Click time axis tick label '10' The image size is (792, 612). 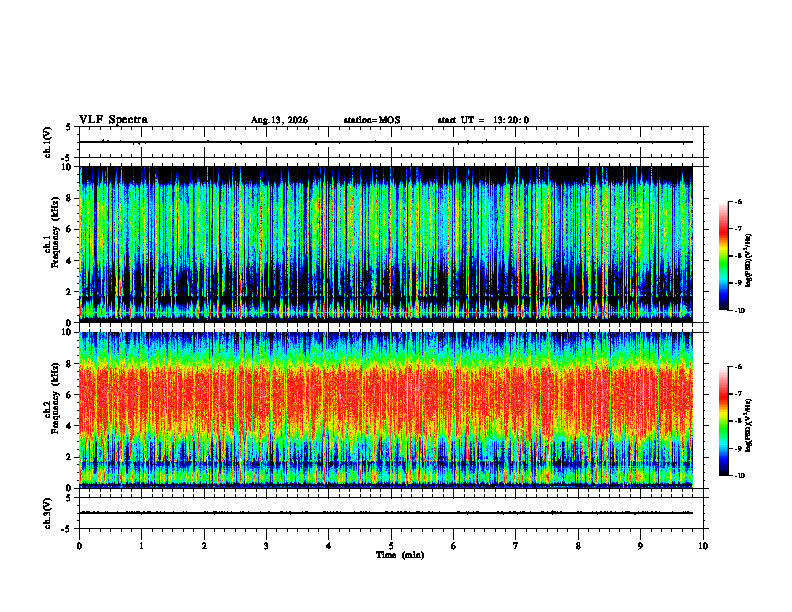pos(703,546)
